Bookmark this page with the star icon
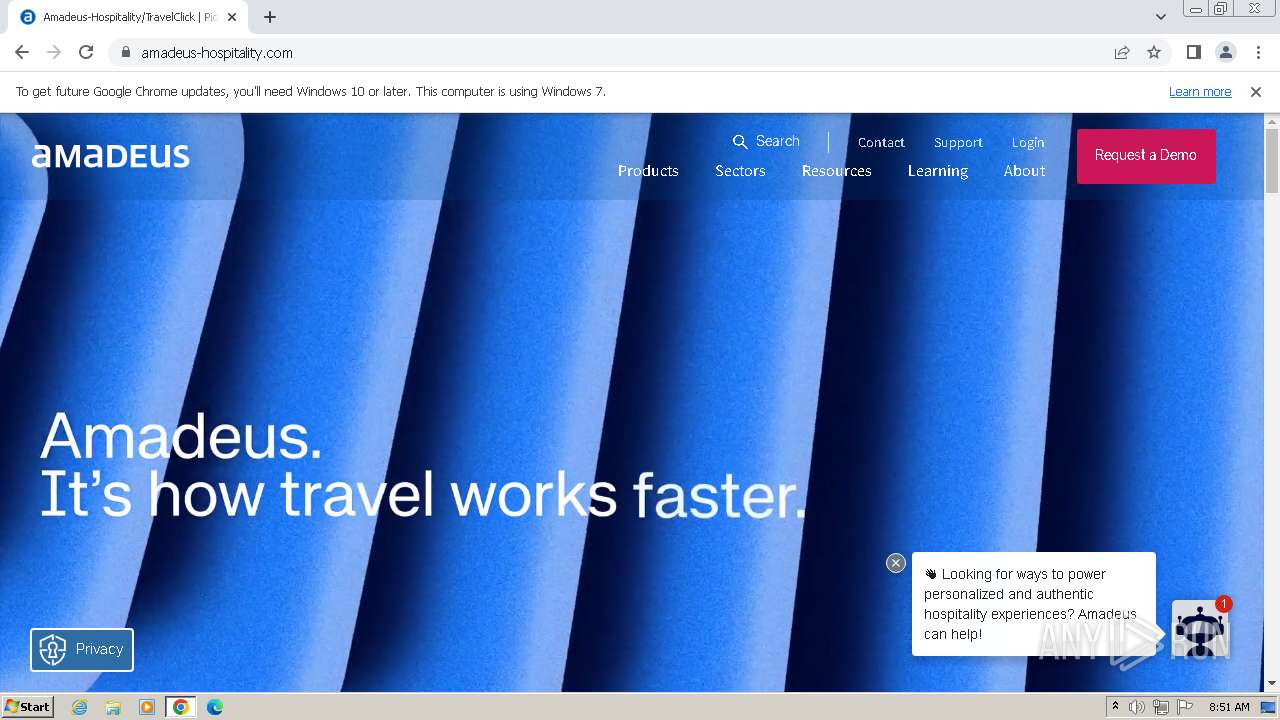The width and height of the screenshot is (1280, 720). tap(1154, 52)
